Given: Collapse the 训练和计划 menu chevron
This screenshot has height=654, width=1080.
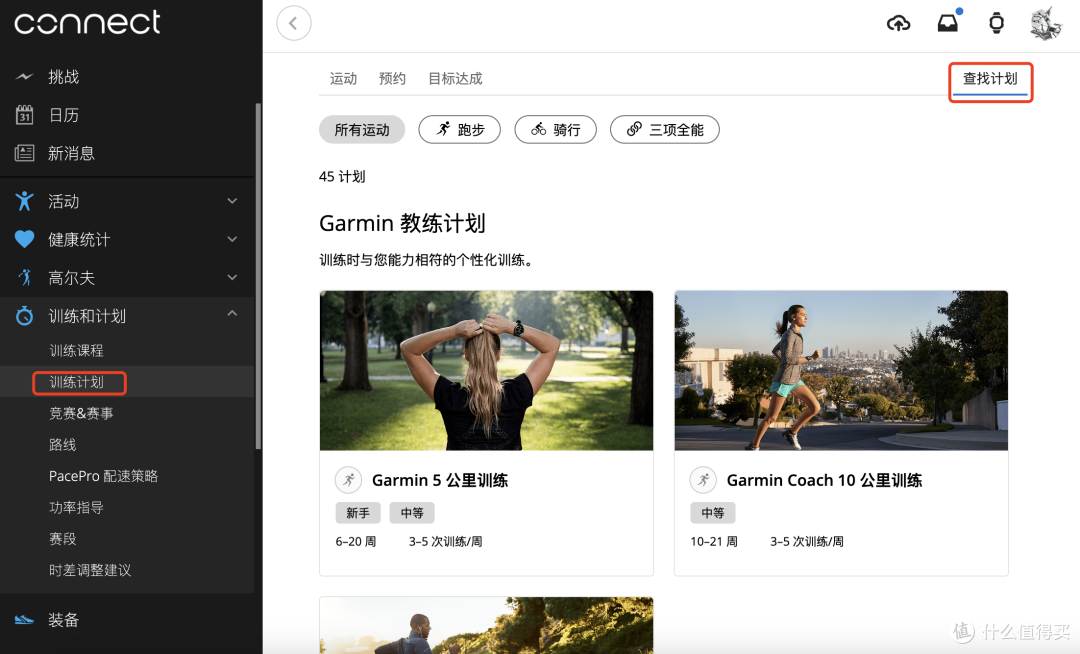Looking at the screenshot, I should click(x=232, y=313).
